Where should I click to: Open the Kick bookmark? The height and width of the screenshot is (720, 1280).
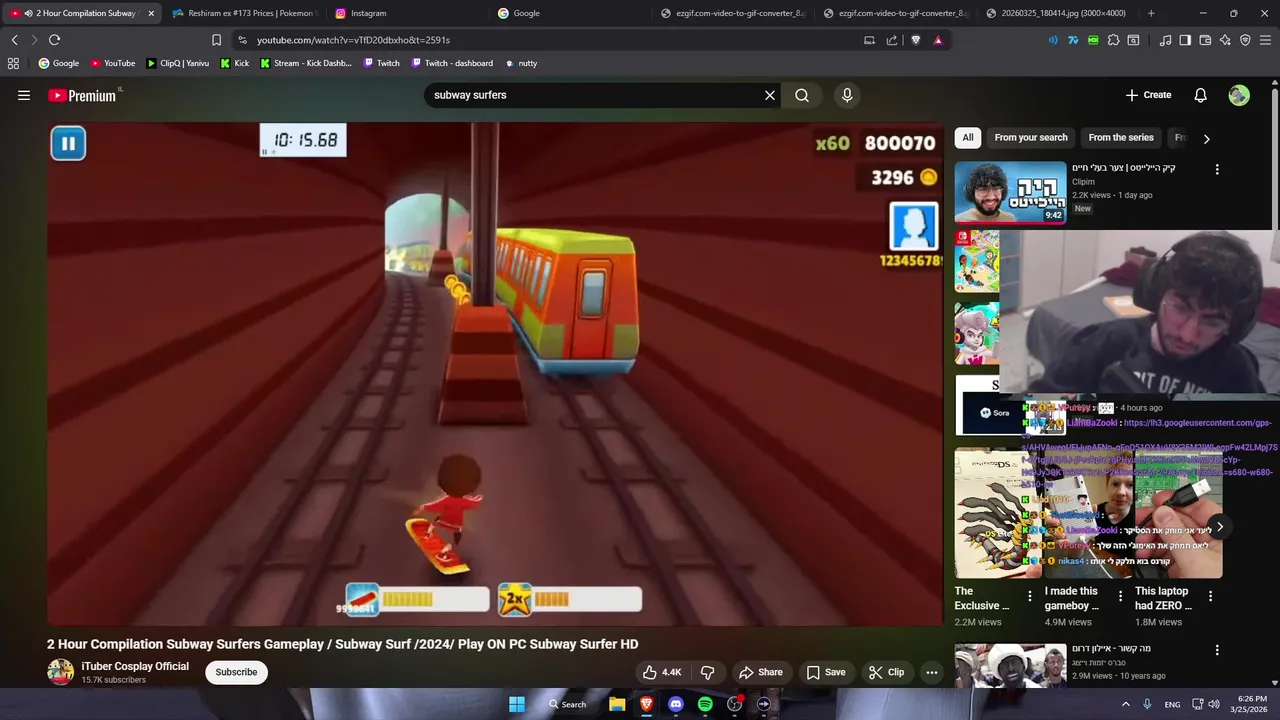234,63
